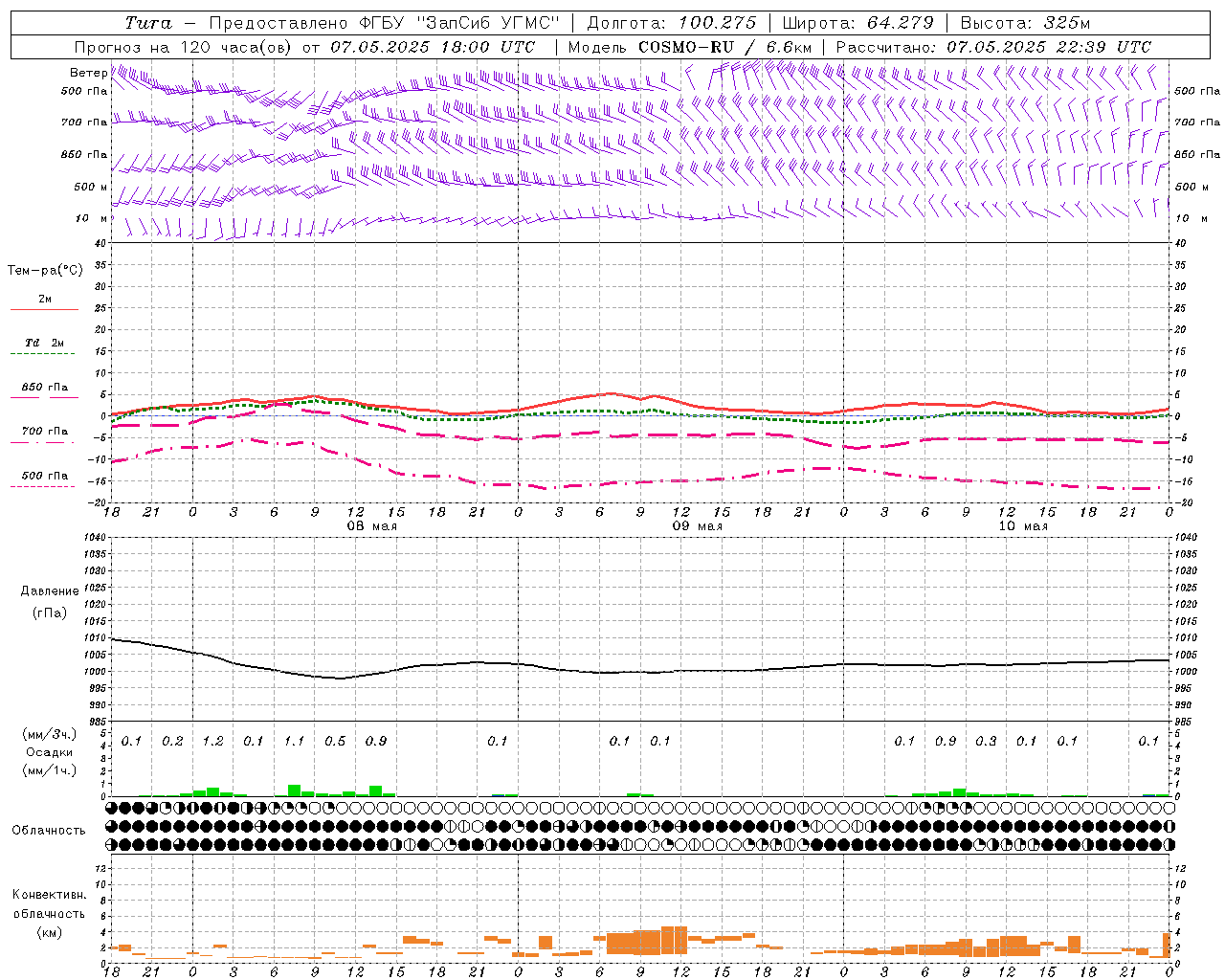1225x980 pixels.
Task: Click the station name "Tura" in the header
Action: pyautogui.click(x=148, y=23)
